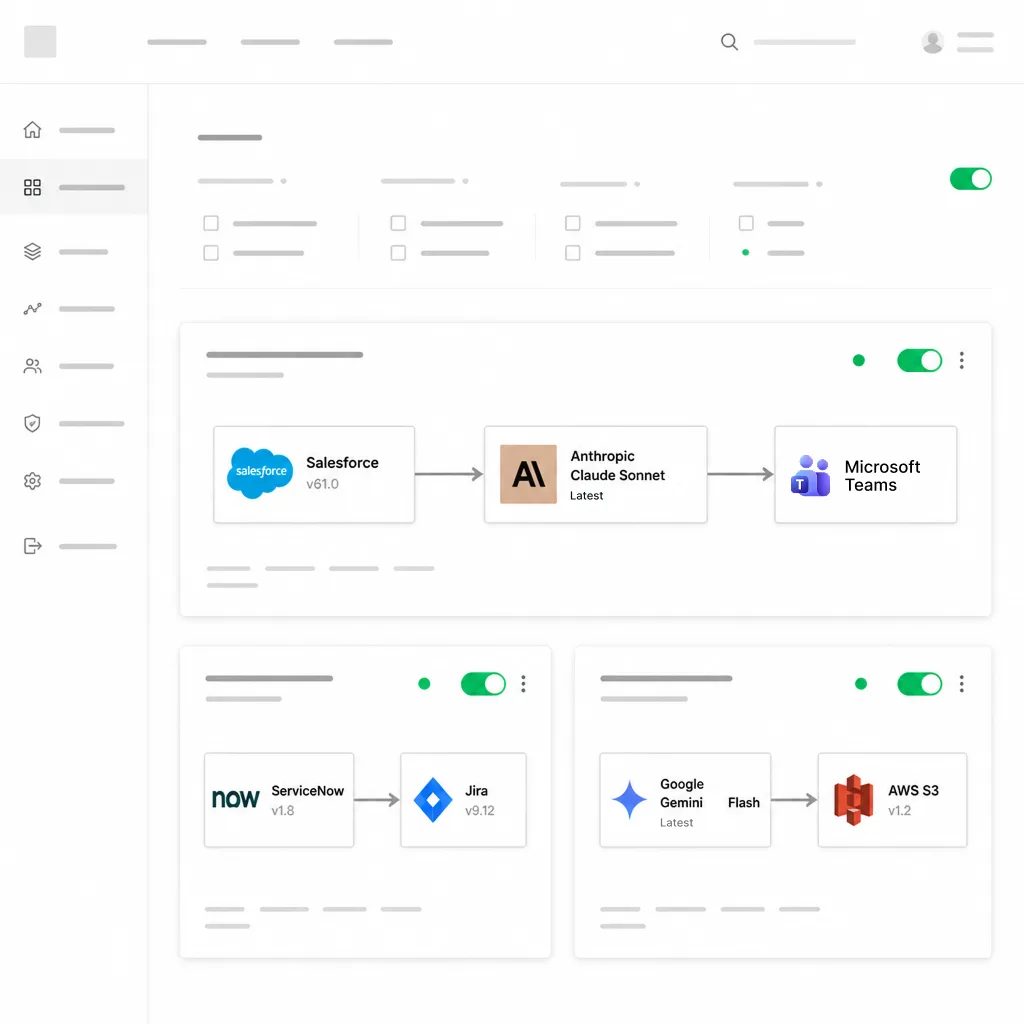
Task: Open the user avatar profile icon
Action: (933, 42)
